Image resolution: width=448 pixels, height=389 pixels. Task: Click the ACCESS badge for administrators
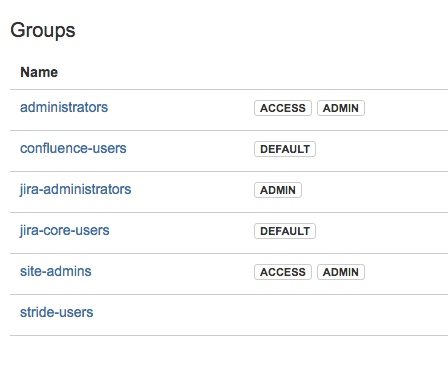coord(283,108)
